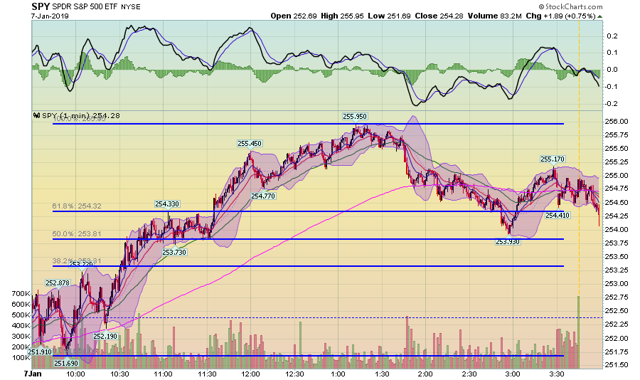Click the 3:30 time axis label
This screenshot has width=640, height=380.
click(557, 374)
